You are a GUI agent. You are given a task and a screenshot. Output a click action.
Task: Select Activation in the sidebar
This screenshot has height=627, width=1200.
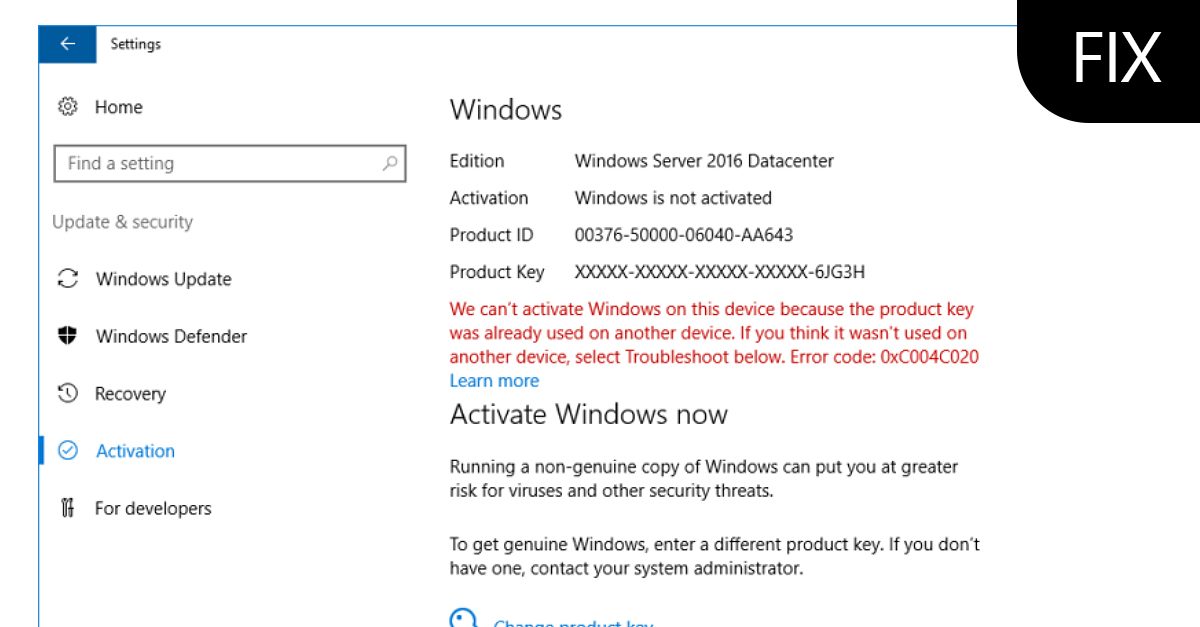click(134, 451)
